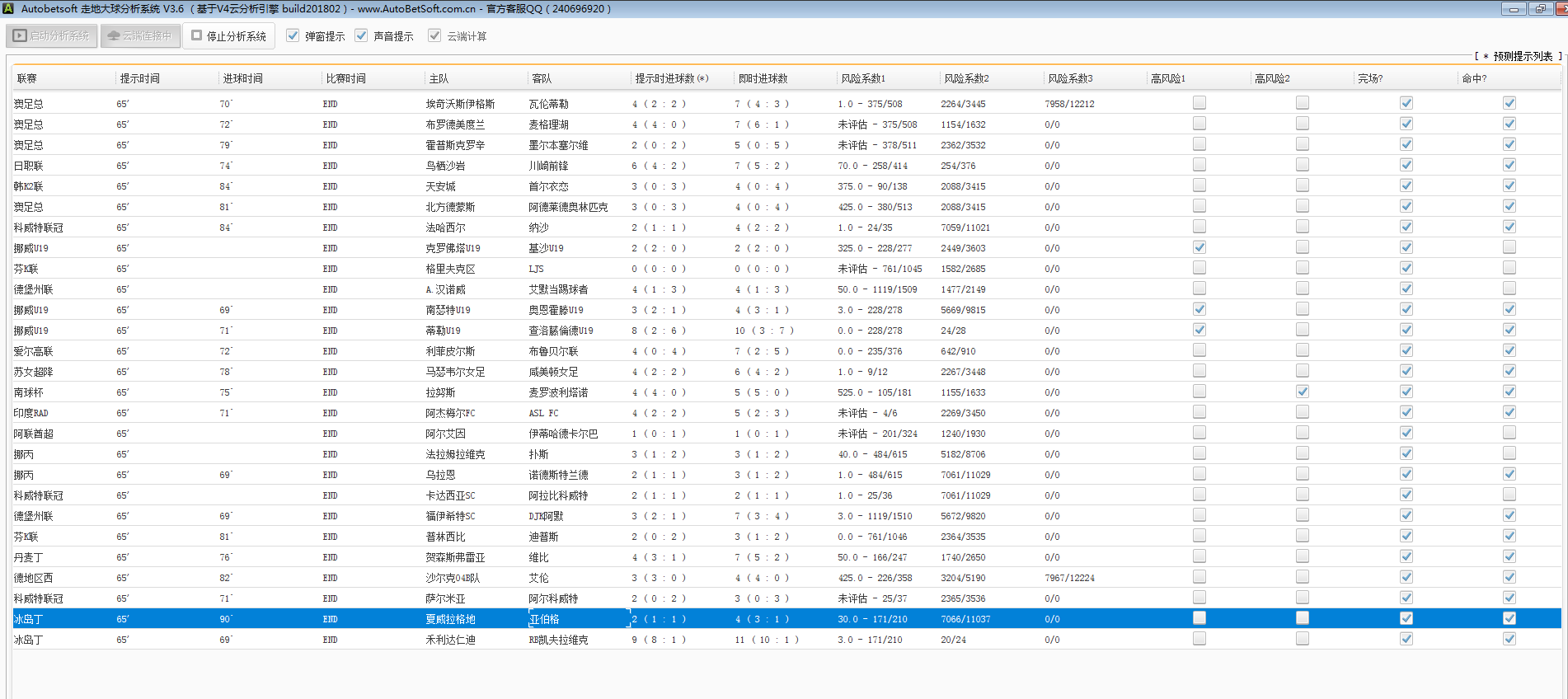
Task: Toggle the 云端计算 checkbox
Action: click(x=434, y=35)
